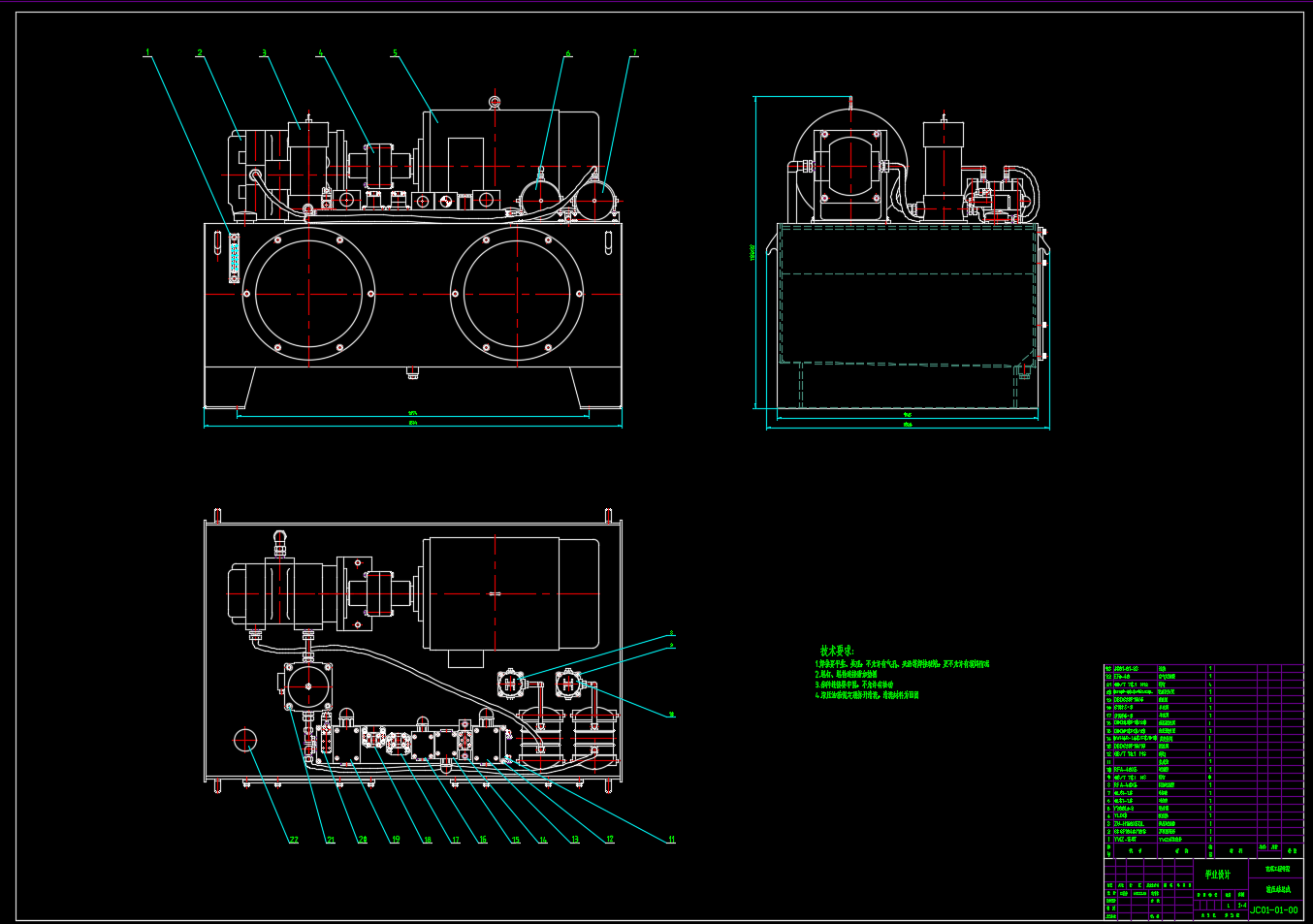Click part callout number 3
This screenshot has height=924, width=1313.
click(x=264, y=53)
